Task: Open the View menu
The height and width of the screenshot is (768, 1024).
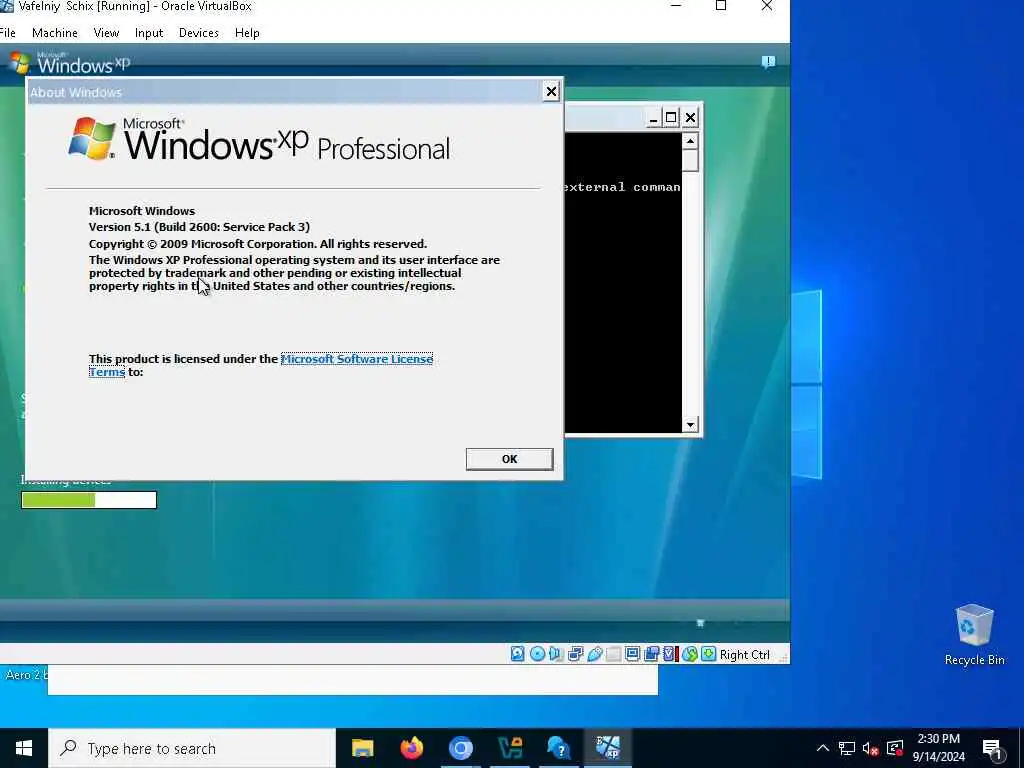Action: pos(106,33)
